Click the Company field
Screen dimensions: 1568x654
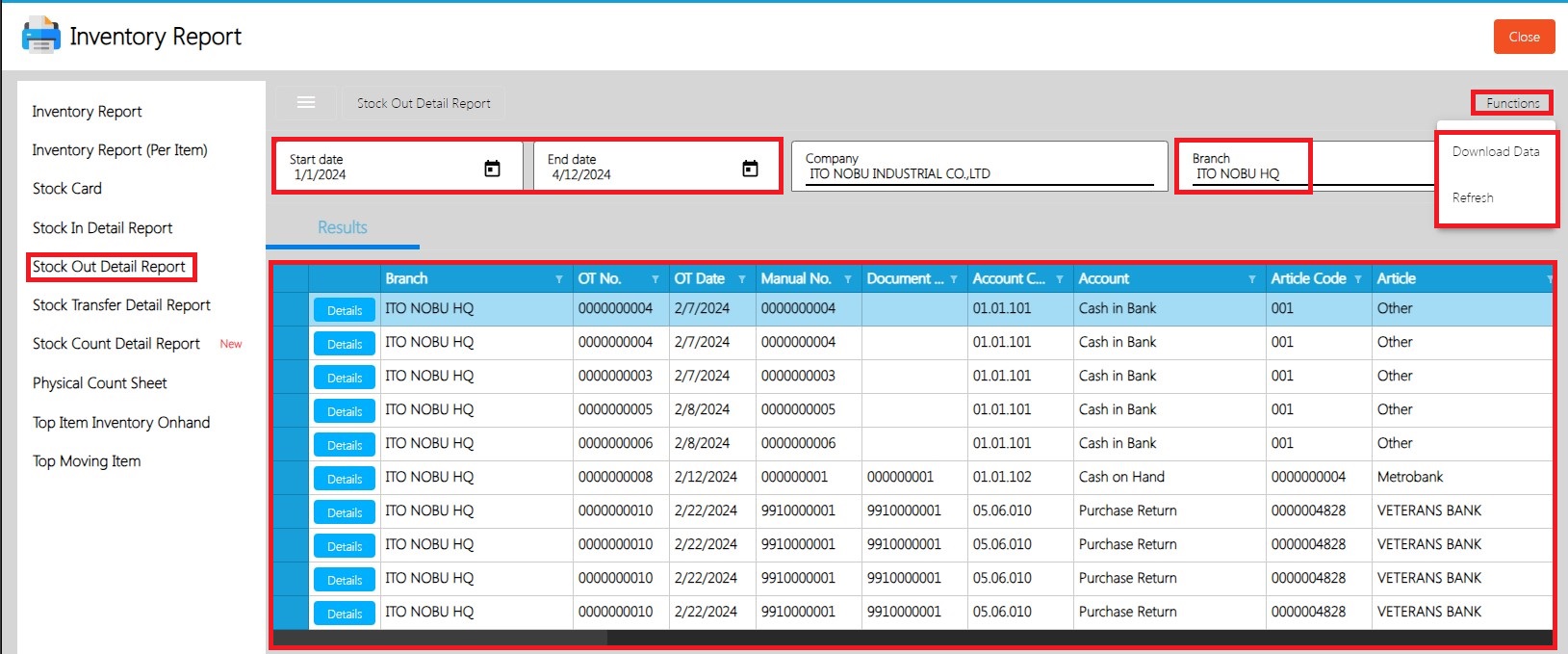[980, 167]
